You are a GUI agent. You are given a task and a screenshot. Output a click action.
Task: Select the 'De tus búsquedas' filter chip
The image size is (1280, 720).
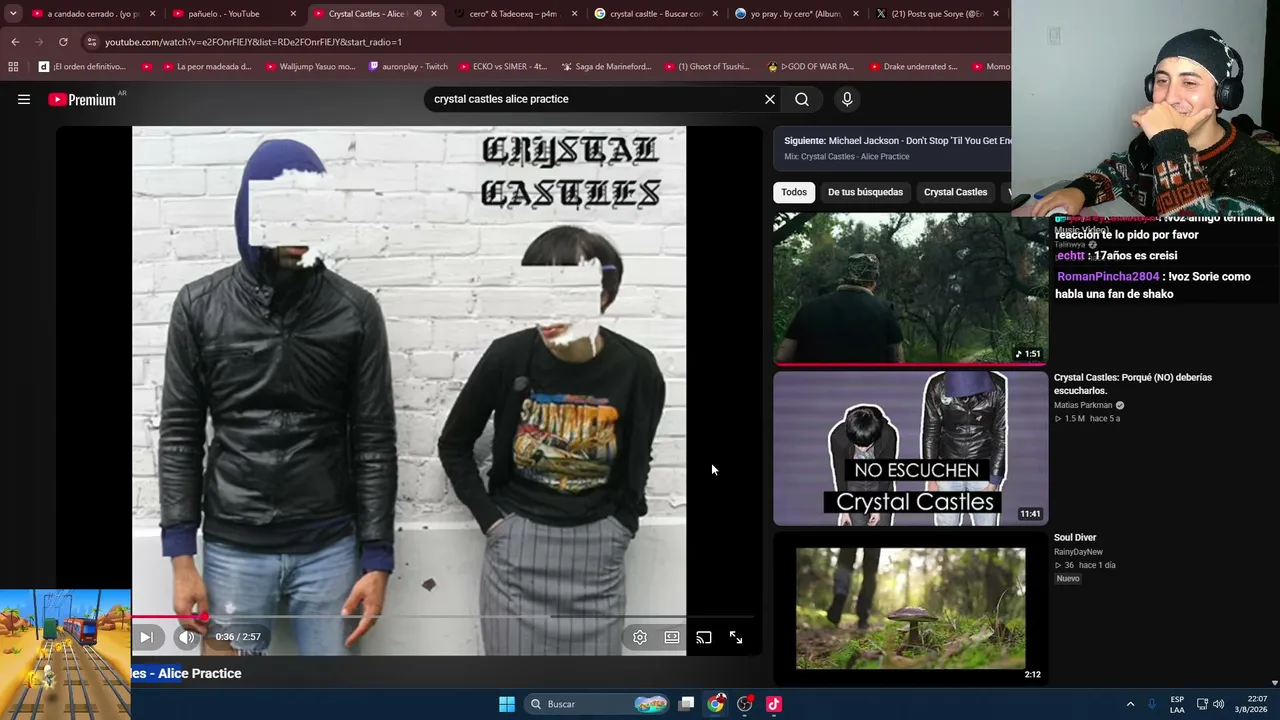[865, 192]
